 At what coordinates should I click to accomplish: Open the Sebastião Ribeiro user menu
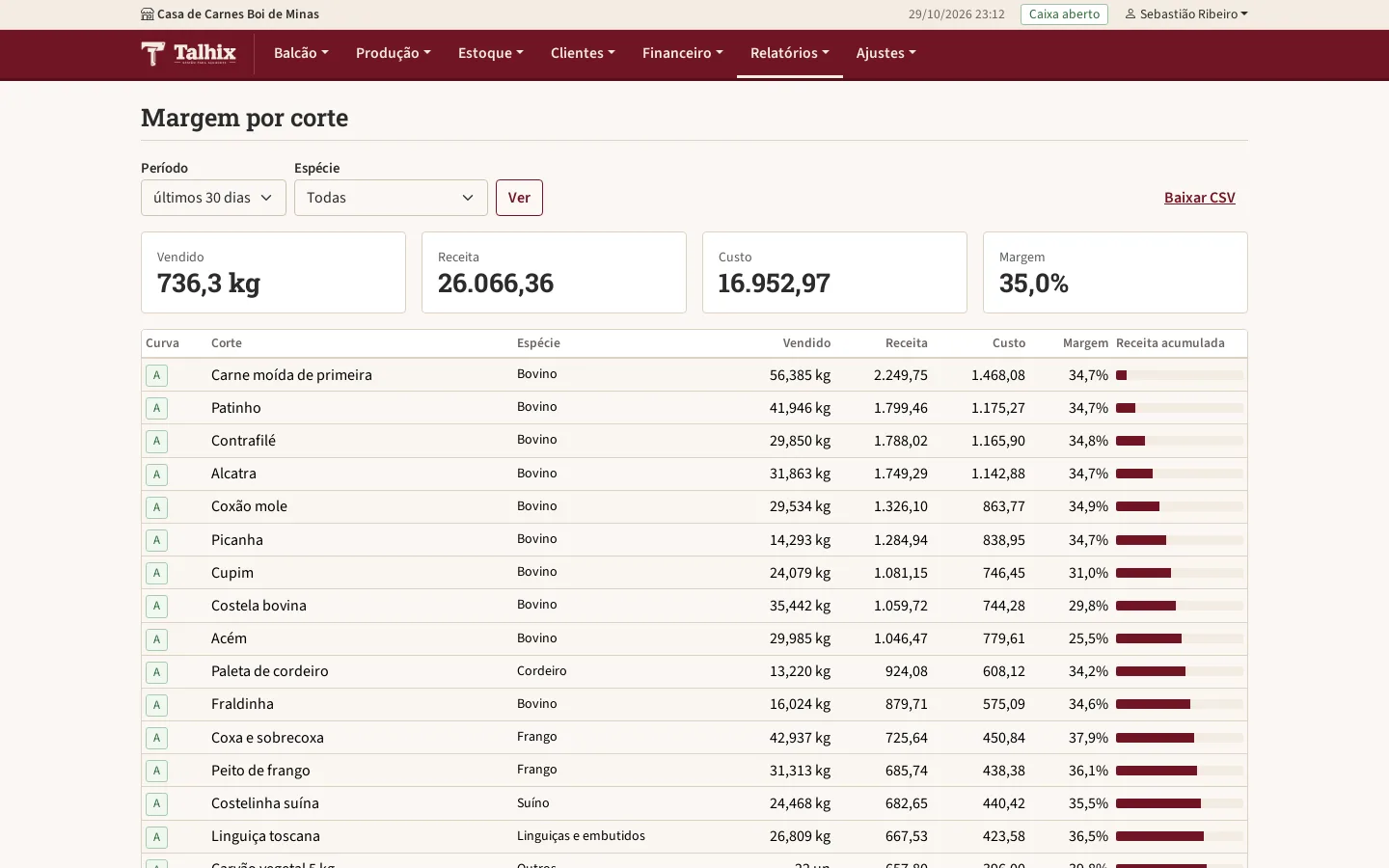[x=1186, y=14]
